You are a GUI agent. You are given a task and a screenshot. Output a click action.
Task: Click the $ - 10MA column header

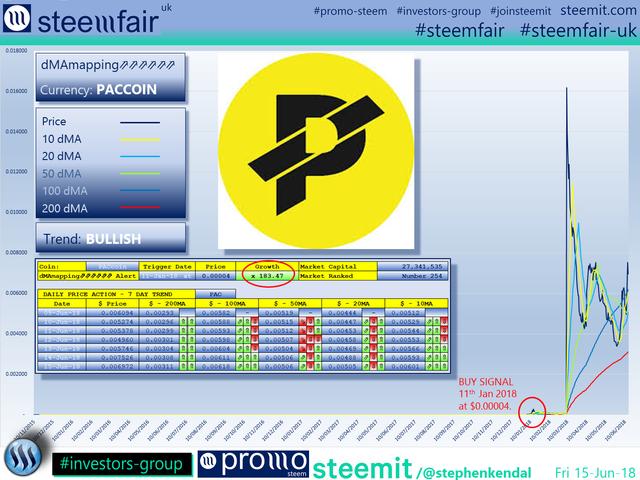tap(416, 303)
